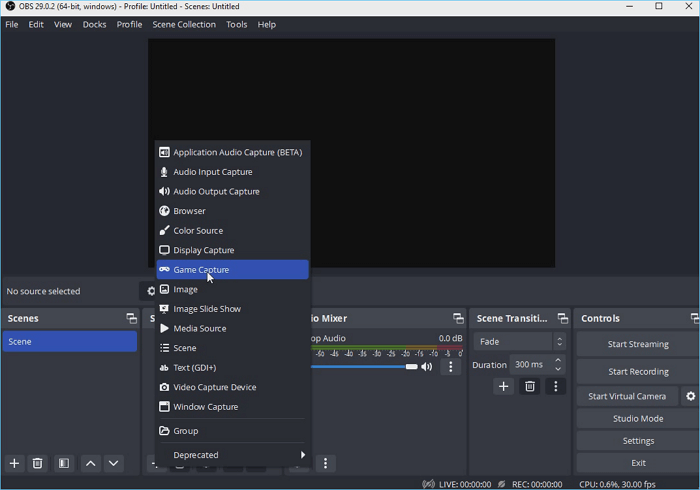Click Start Streaming button
The height and width of the screenshot is (490, 700).
coord(638,344)
